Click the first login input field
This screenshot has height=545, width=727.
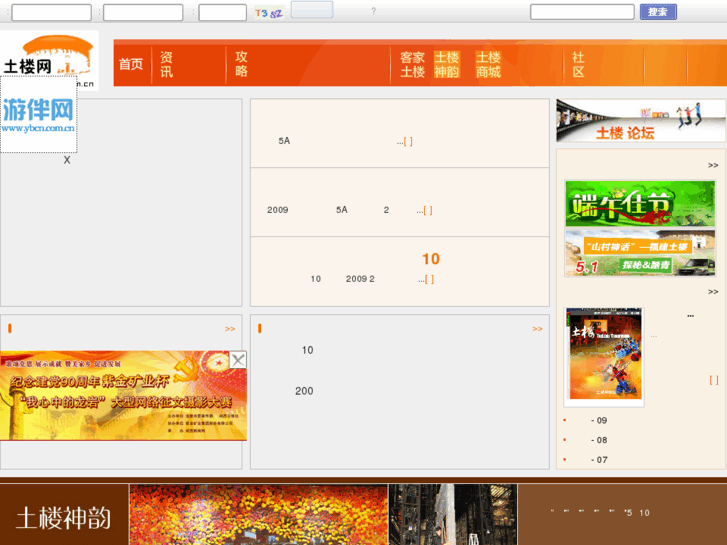pos(51,13)
